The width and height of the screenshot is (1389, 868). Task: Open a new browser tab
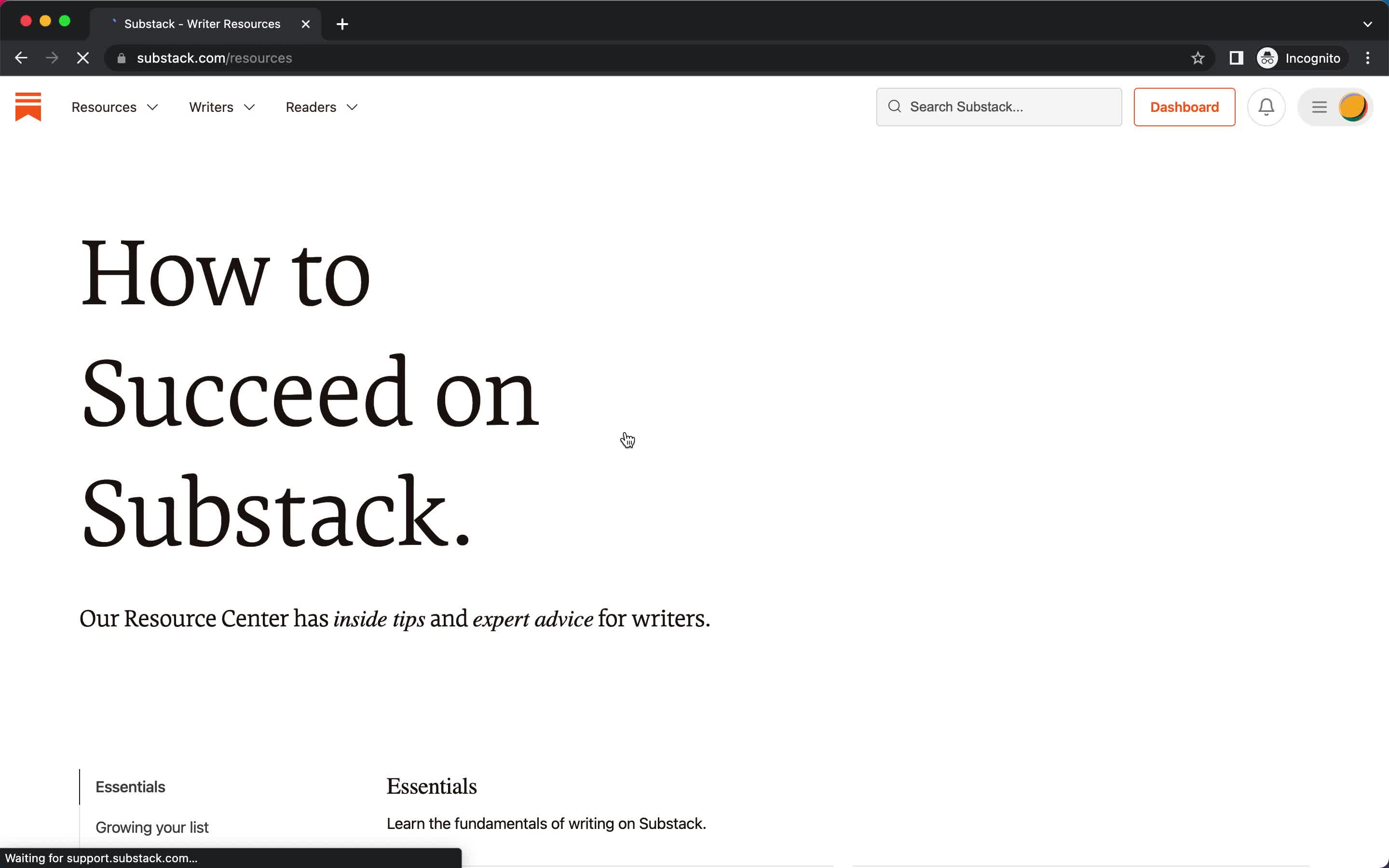pos(342,24)
